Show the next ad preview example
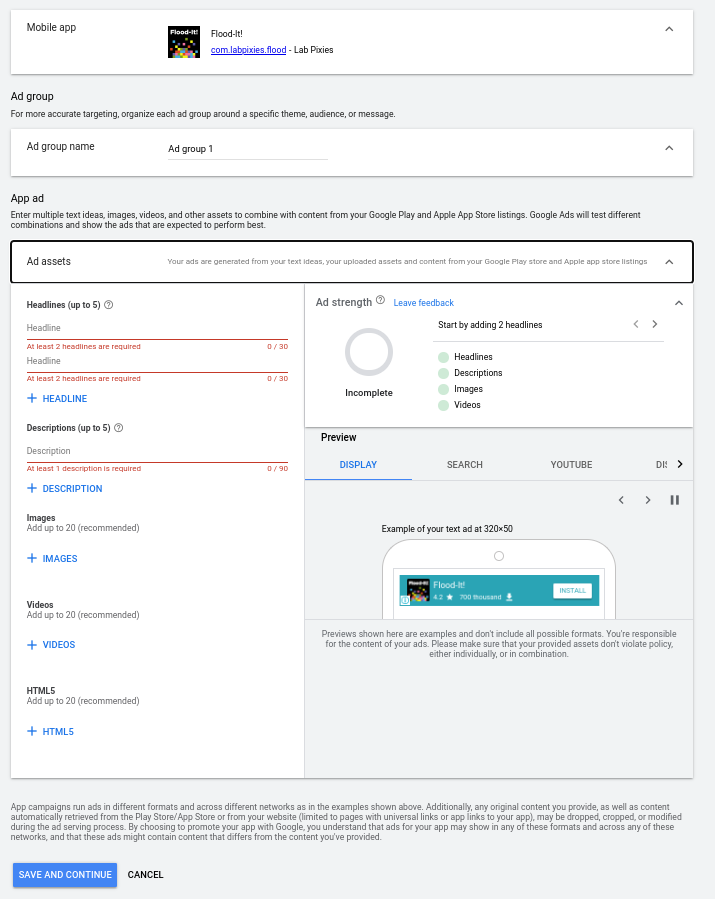The width and height of the screenshot is (715, 899). click(647, 500)
